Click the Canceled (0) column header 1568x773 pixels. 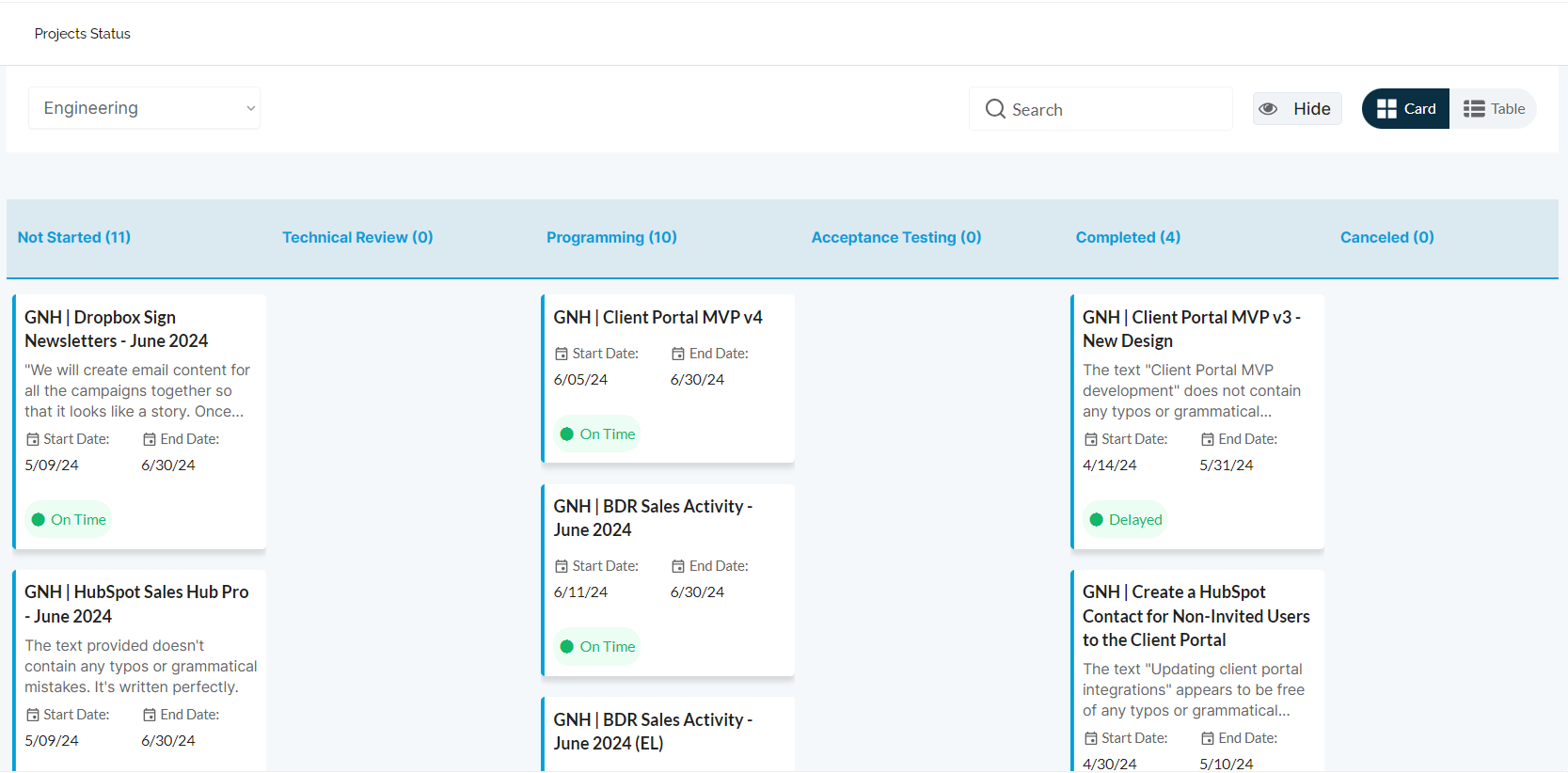(x=1386, y=237)
